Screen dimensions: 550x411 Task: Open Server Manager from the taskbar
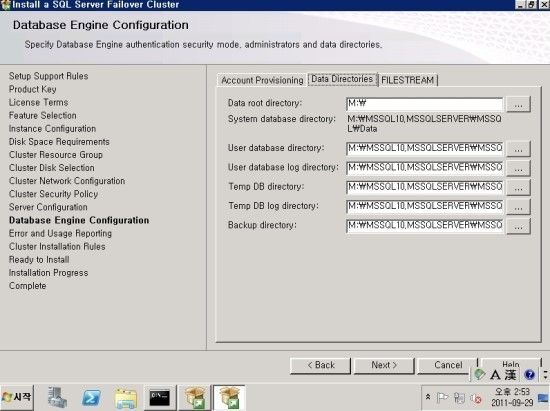tap(56, 398)
